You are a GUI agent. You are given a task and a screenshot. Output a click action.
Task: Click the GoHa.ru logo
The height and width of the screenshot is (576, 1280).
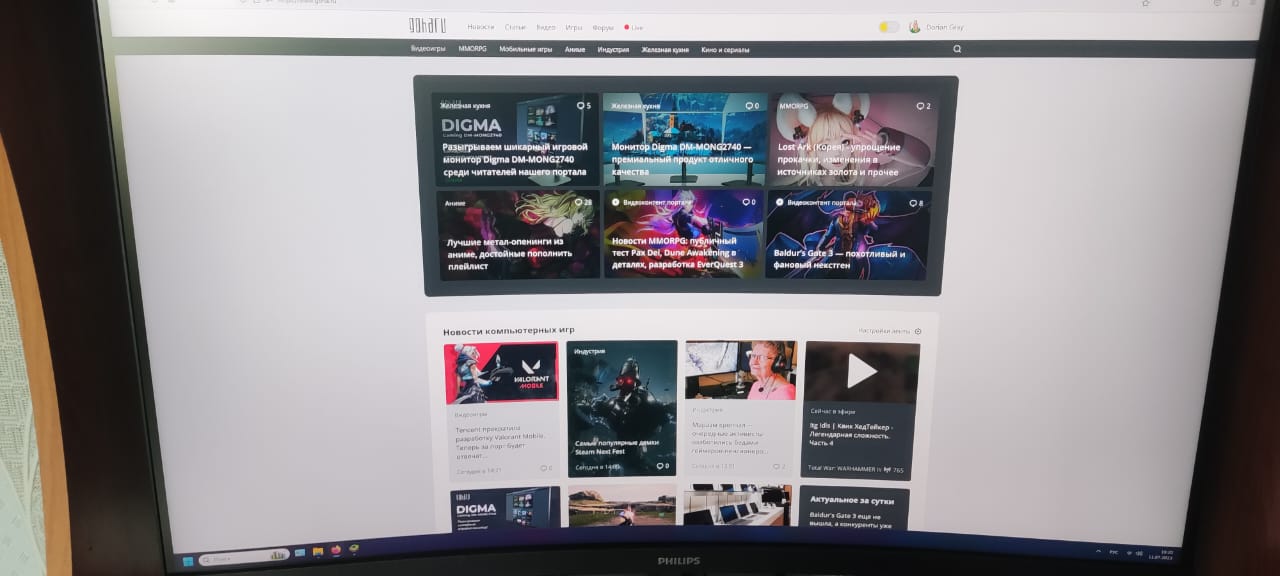tap(427, 25)
